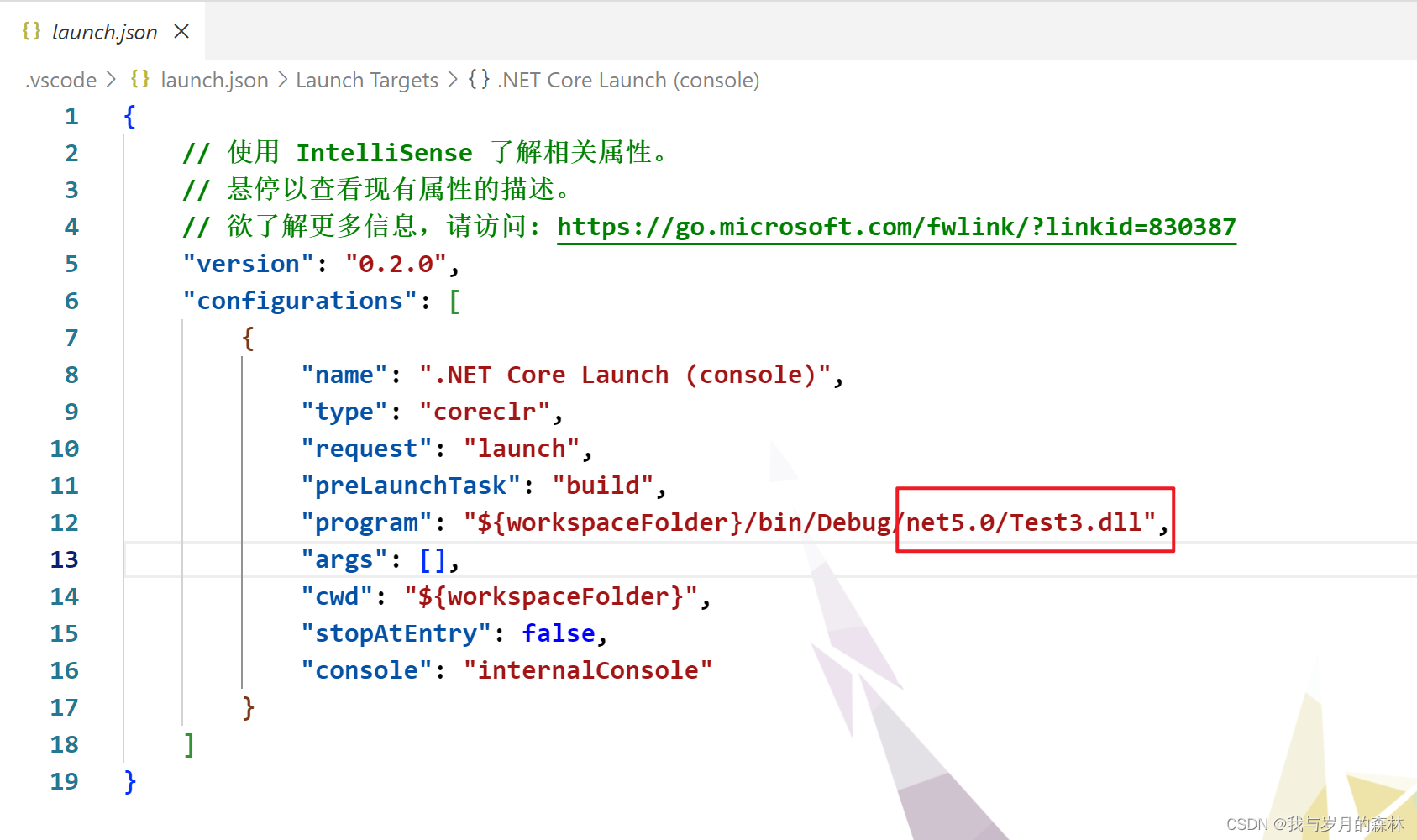The image size is (1417, 840).
Task: Click the {} icon on the launch.json tab
Action: tap(31, 31)
